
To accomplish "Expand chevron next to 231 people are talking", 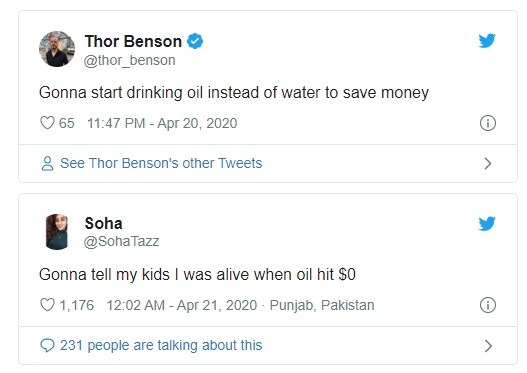I will click(488, 346).
